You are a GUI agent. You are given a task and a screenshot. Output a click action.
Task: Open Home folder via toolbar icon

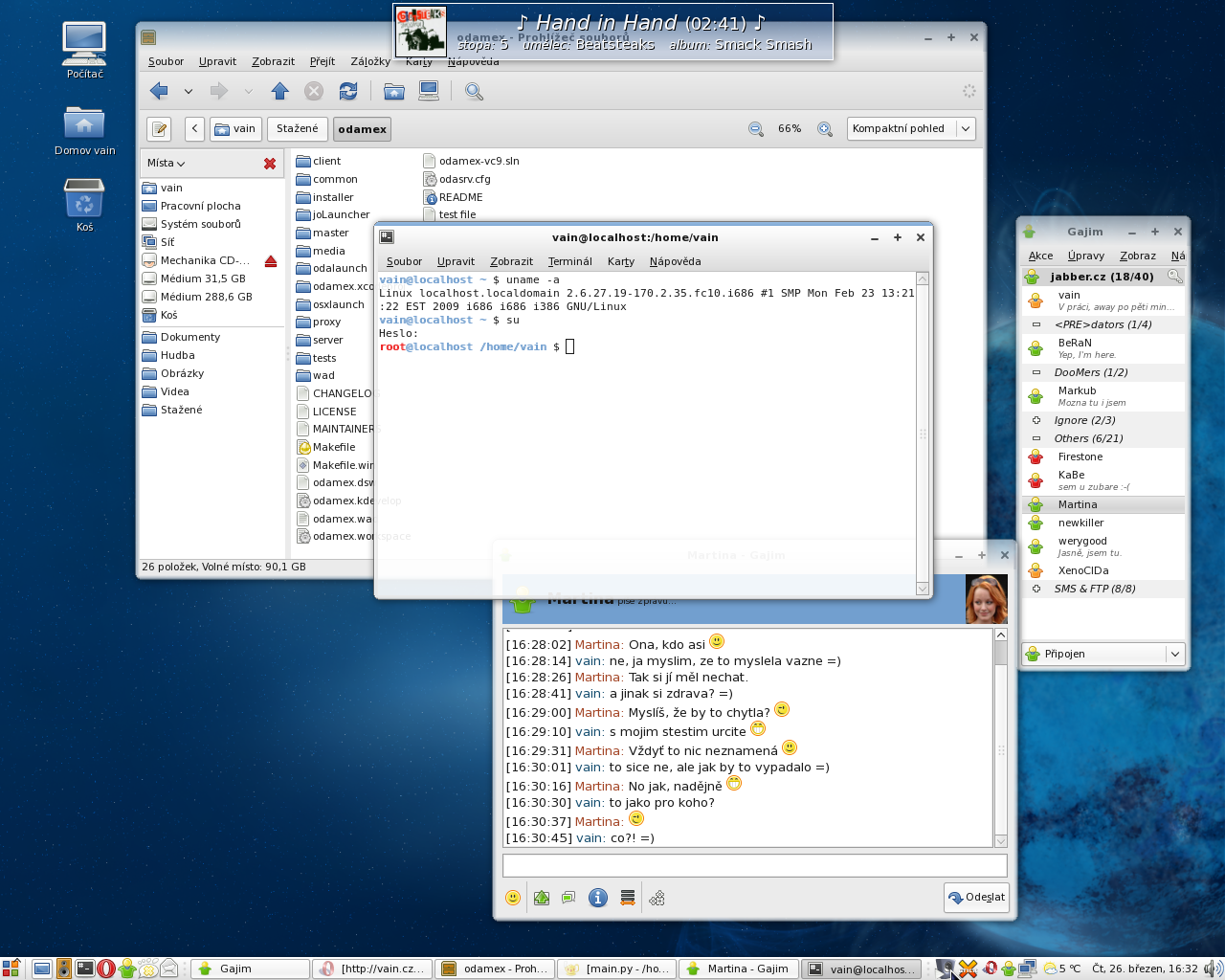coord(393,91)
